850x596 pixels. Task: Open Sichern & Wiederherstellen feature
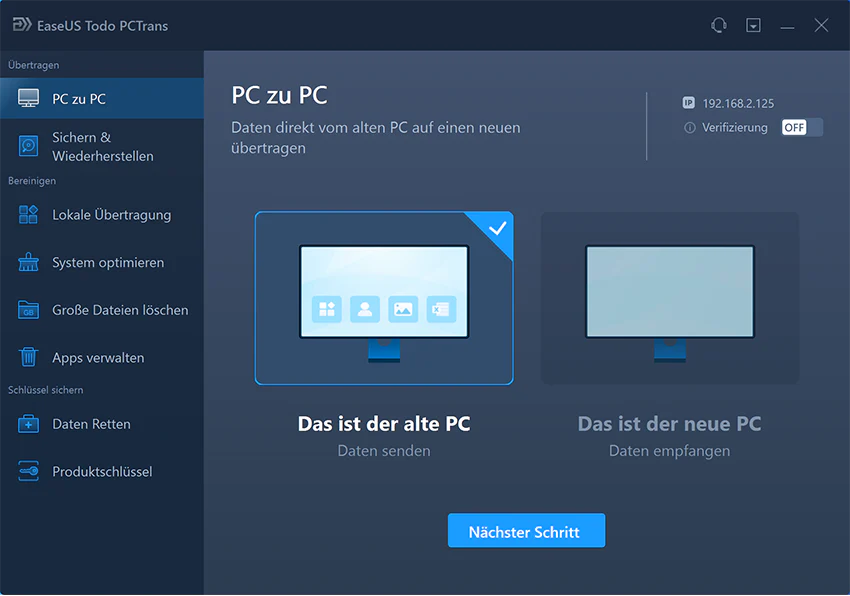[x=28, y=146]
